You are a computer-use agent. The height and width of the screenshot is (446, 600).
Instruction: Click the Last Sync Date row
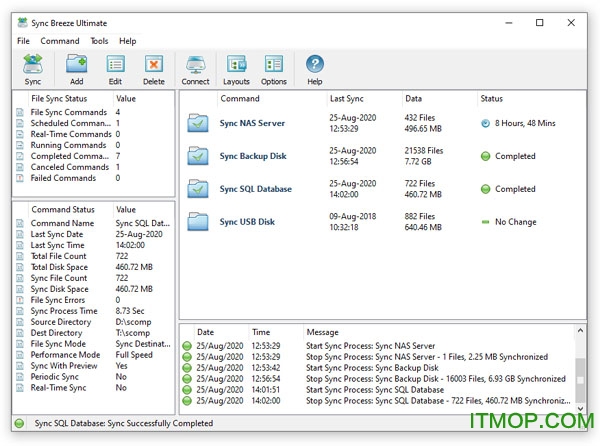(x=94, y=234)
